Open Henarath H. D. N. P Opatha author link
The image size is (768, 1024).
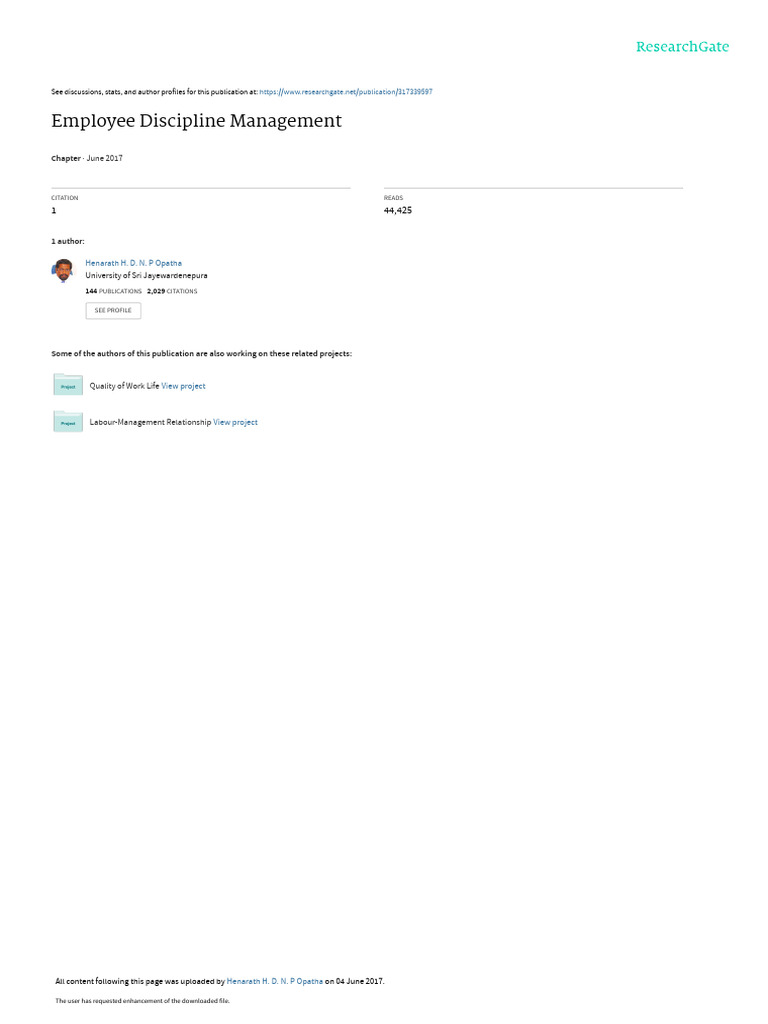click(133, 263)
